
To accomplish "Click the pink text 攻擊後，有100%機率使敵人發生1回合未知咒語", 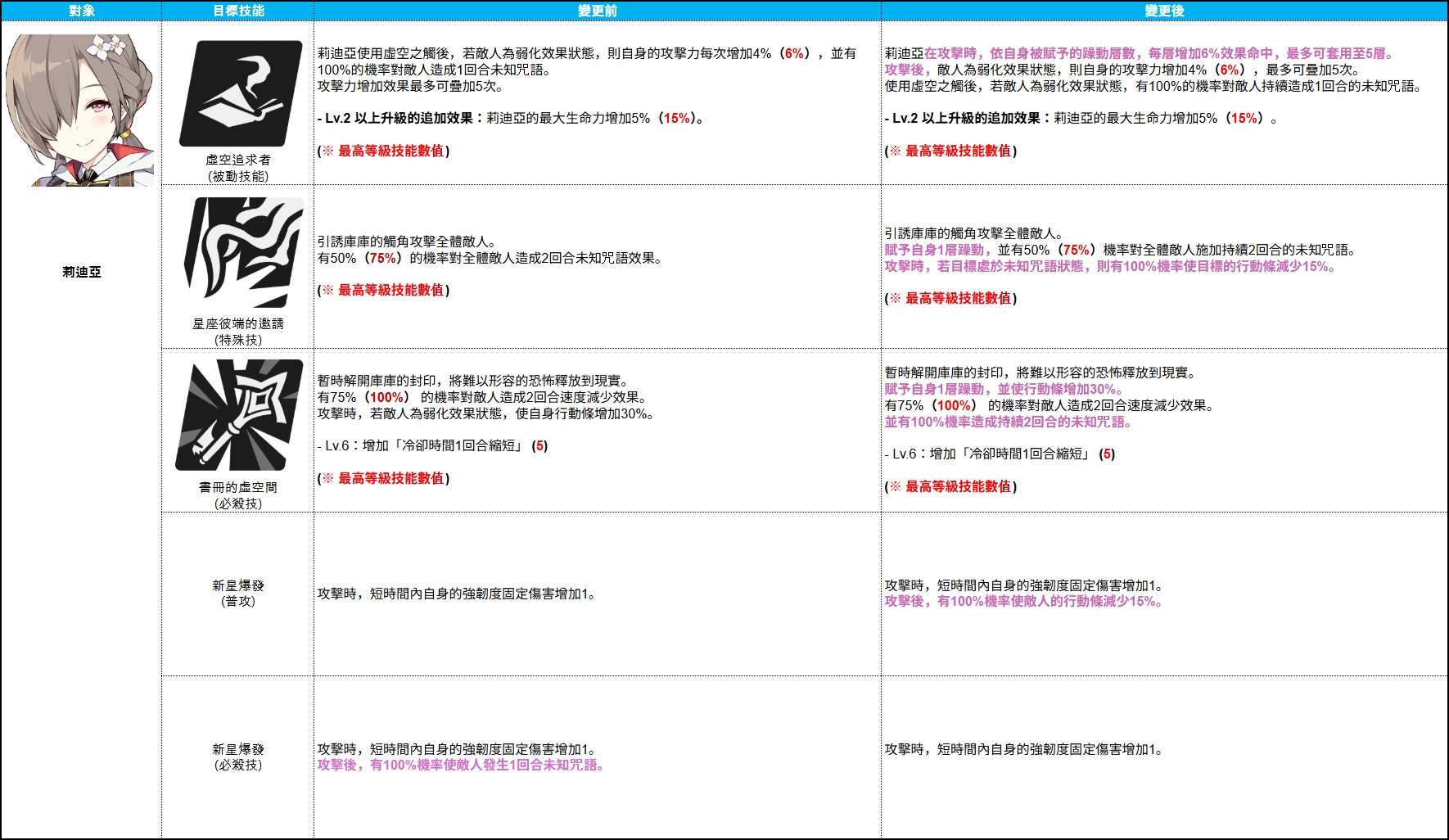I will coord(461,765).
